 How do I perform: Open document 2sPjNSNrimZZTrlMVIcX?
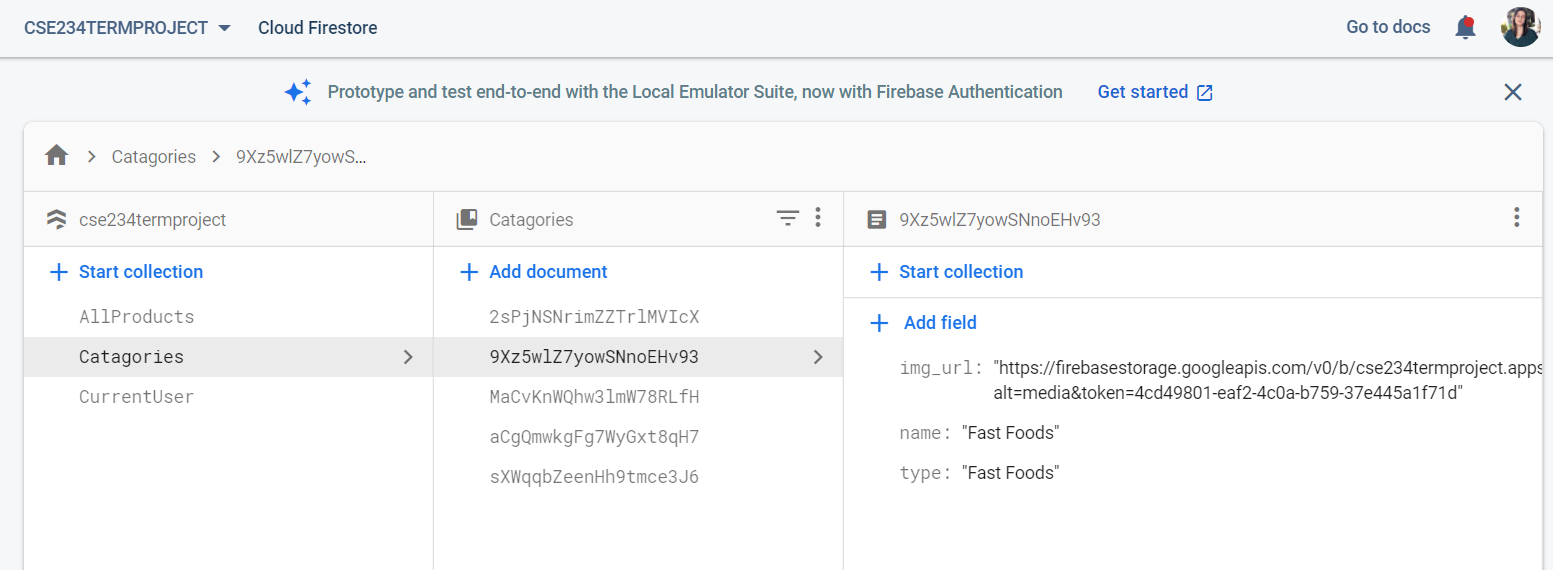coord(594,317)
